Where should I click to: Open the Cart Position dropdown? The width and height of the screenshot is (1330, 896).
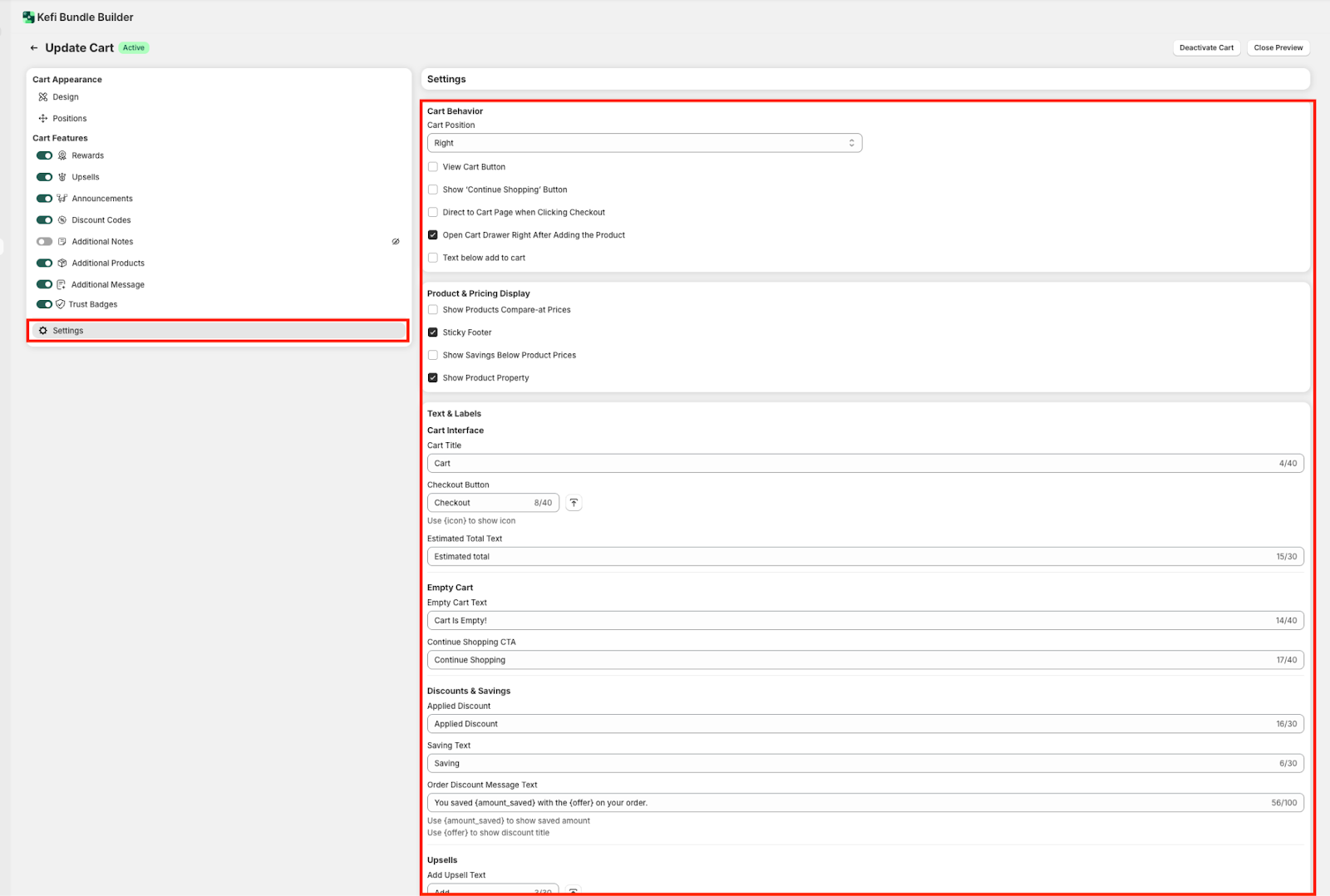[x=644, y=143]
